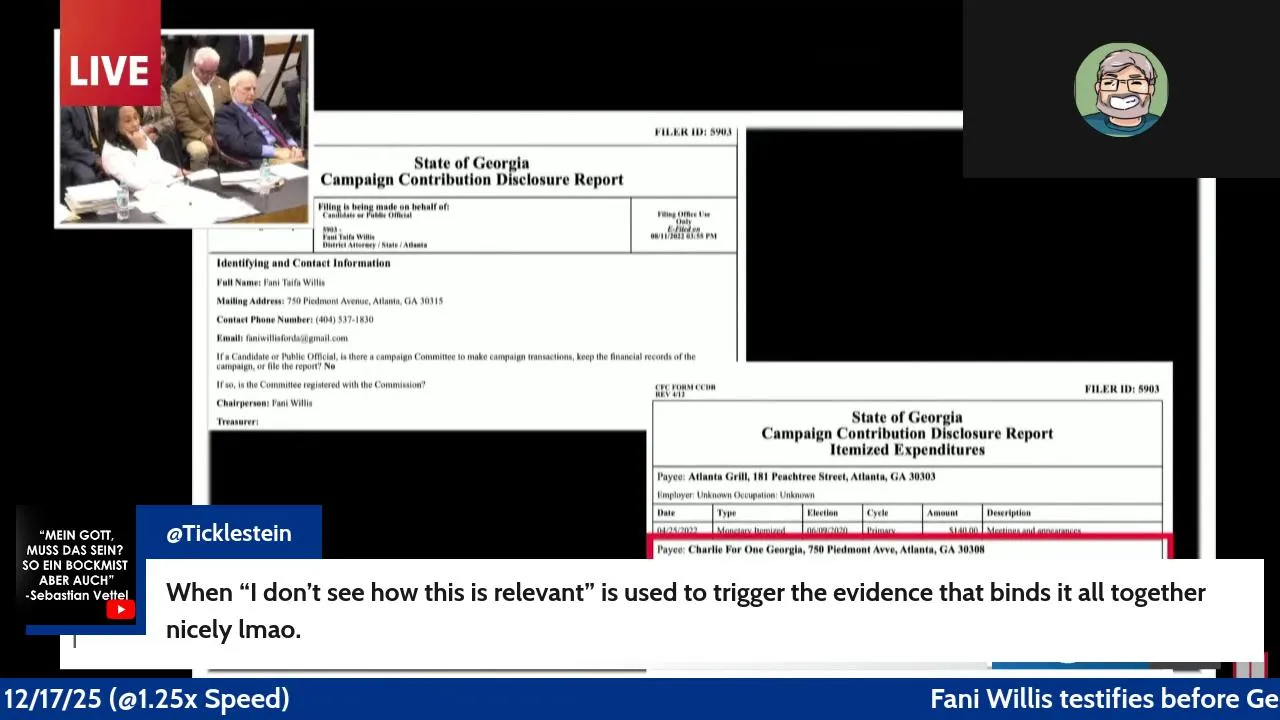The height and width of the screenshot is (720, 1280).
Task: Click the "Employer: Unknown Occupation: Unknown" line
Action: tap(735, 495)
